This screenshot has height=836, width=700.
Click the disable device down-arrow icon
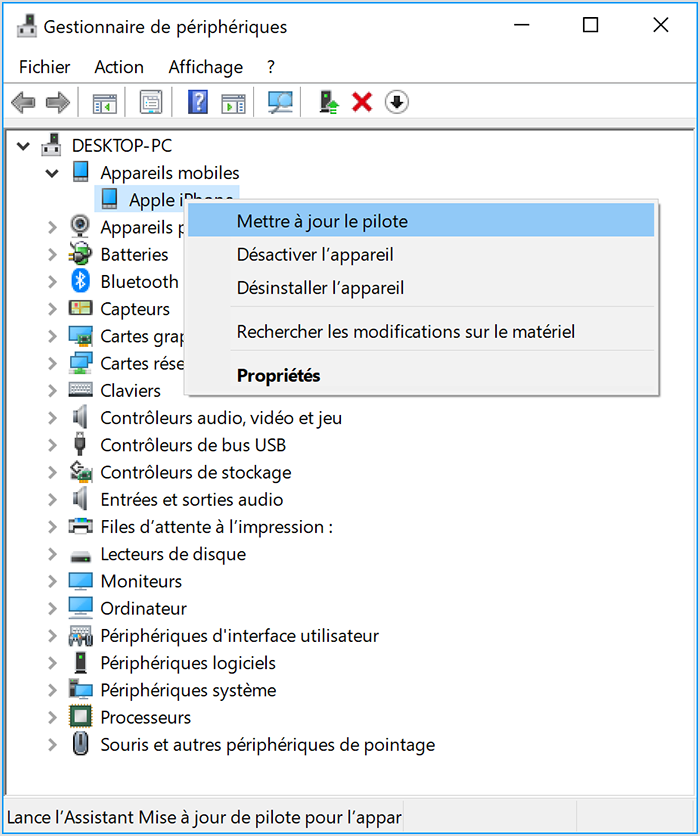click(x=397, y=102)
